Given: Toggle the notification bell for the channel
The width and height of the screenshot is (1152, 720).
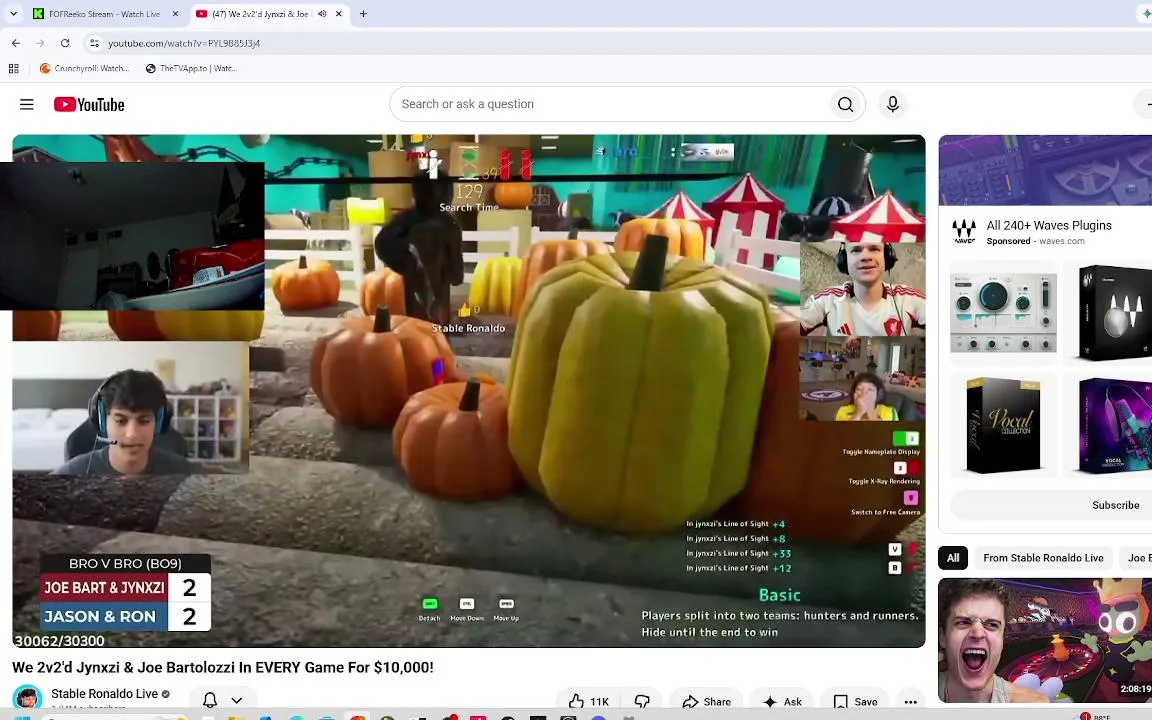Looking at the screenshot, I should pyautogui.click(x=210, y=700).
